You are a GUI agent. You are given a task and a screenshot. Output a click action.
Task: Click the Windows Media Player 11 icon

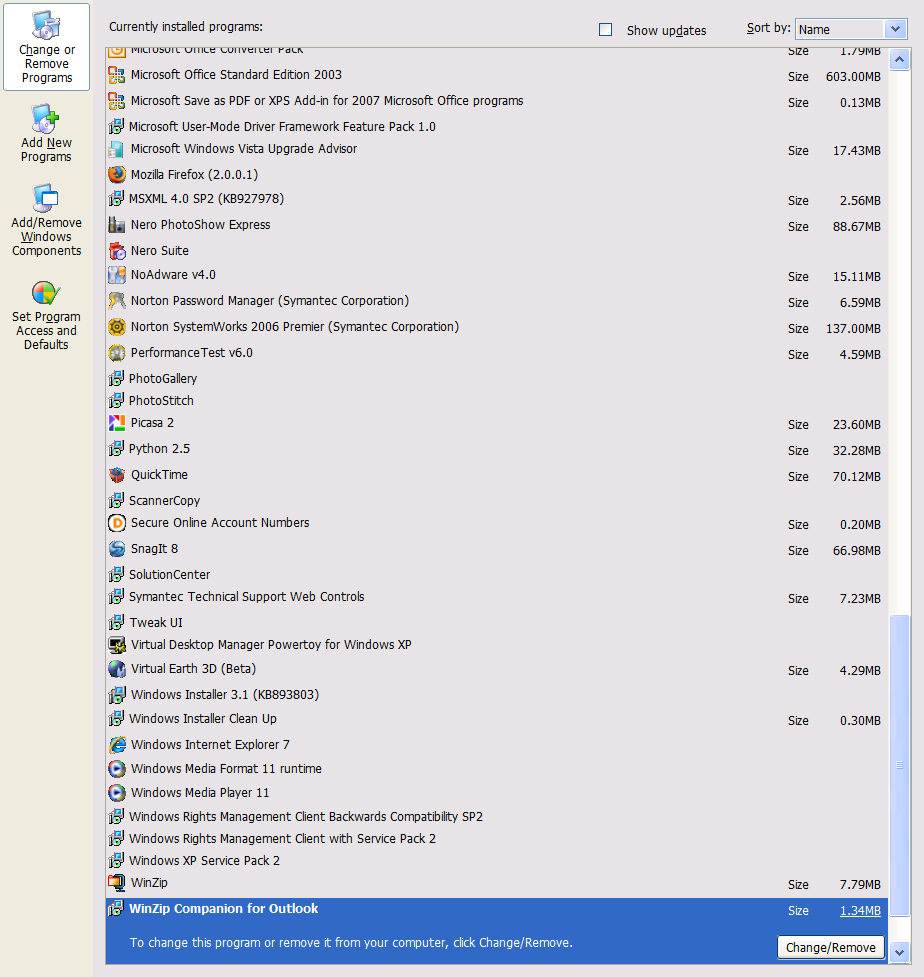click(x=117, y=793)
